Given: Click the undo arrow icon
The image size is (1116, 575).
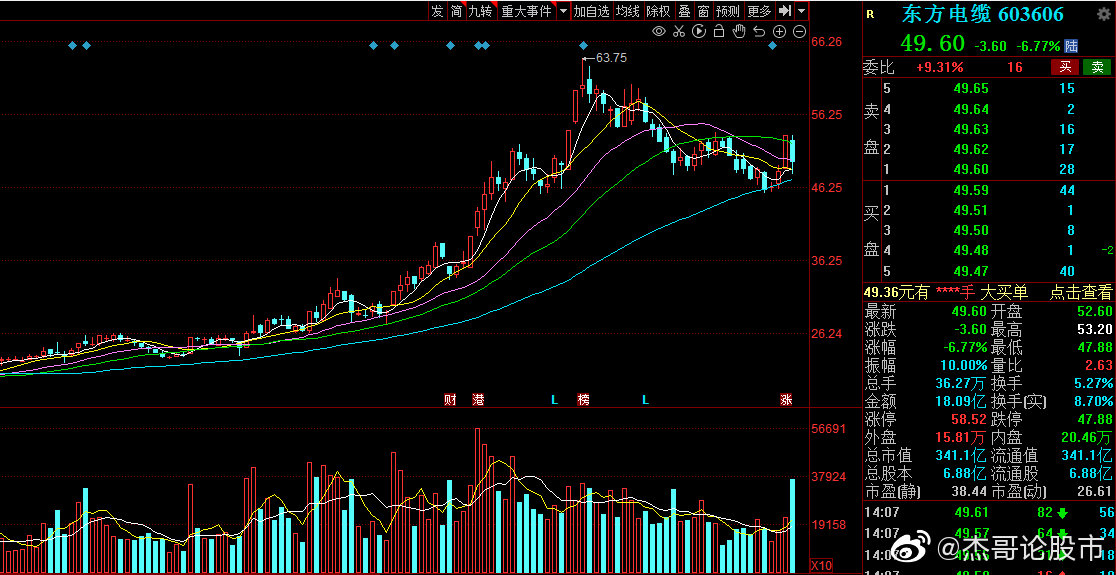Looking at the screenshot, I should pyautogui.click(x=759, y=32).
